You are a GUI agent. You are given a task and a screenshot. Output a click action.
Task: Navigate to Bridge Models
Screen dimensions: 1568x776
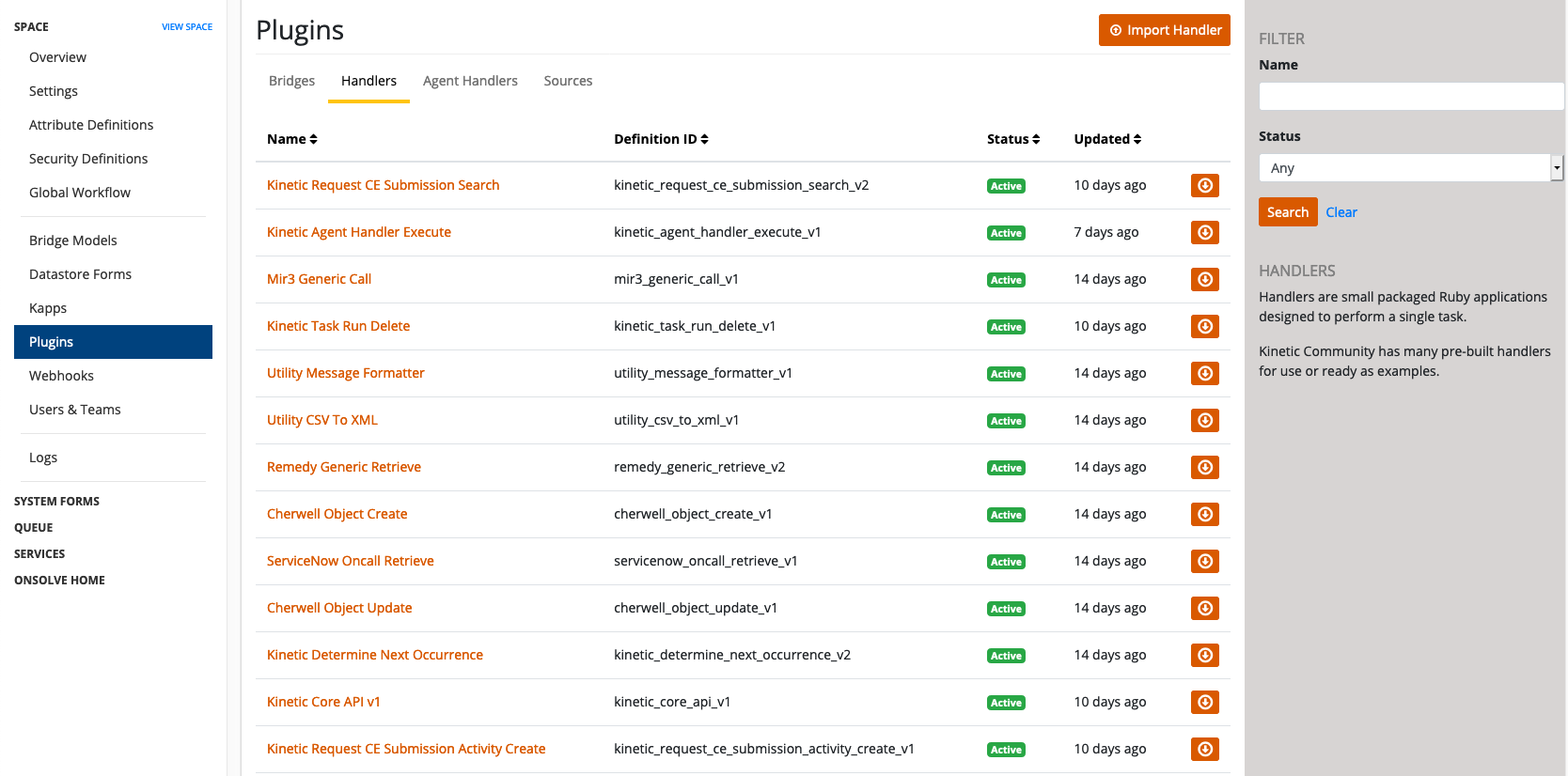tap(73, 241)
